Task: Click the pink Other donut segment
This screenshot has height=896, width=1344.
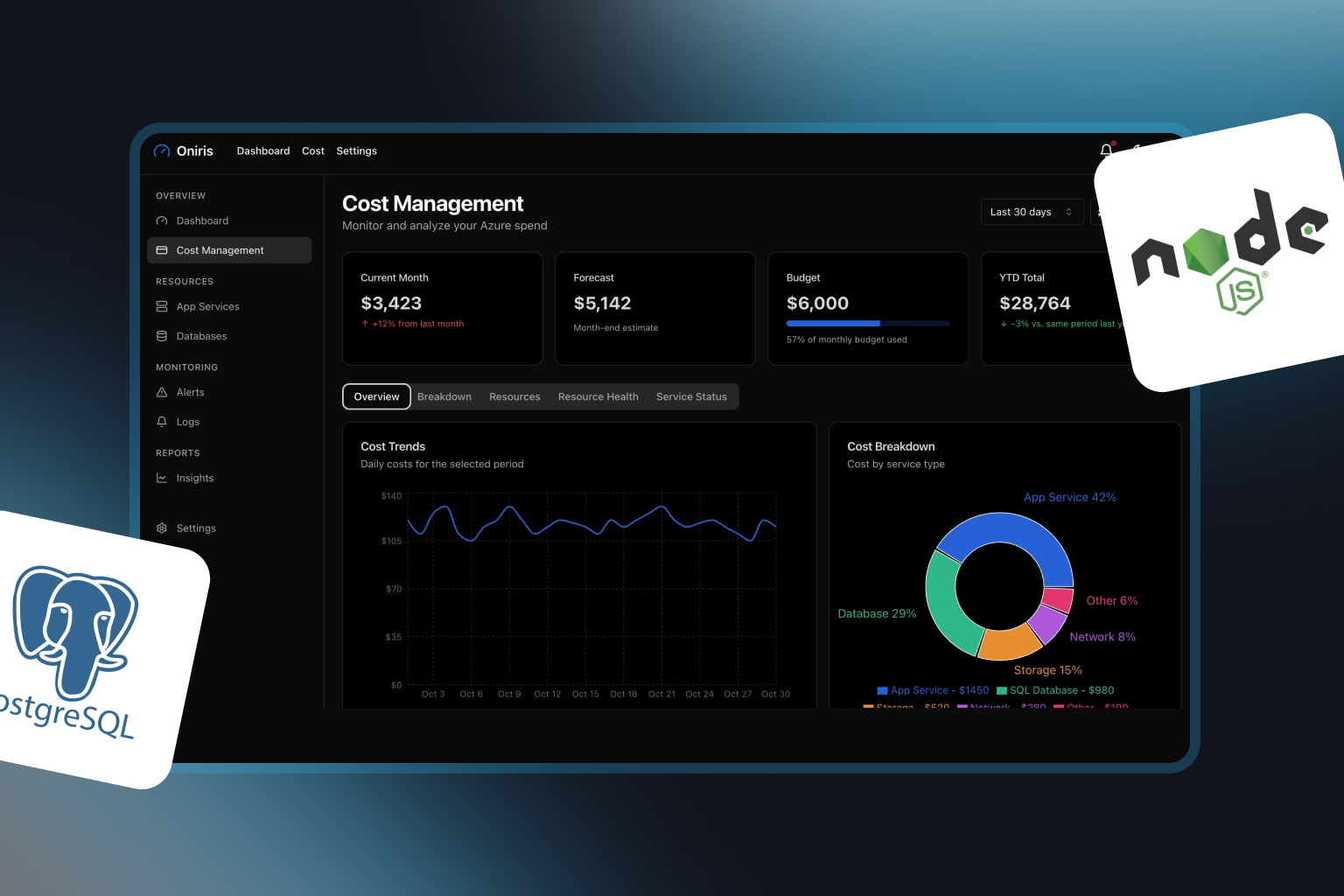Action: (1058, 599)
